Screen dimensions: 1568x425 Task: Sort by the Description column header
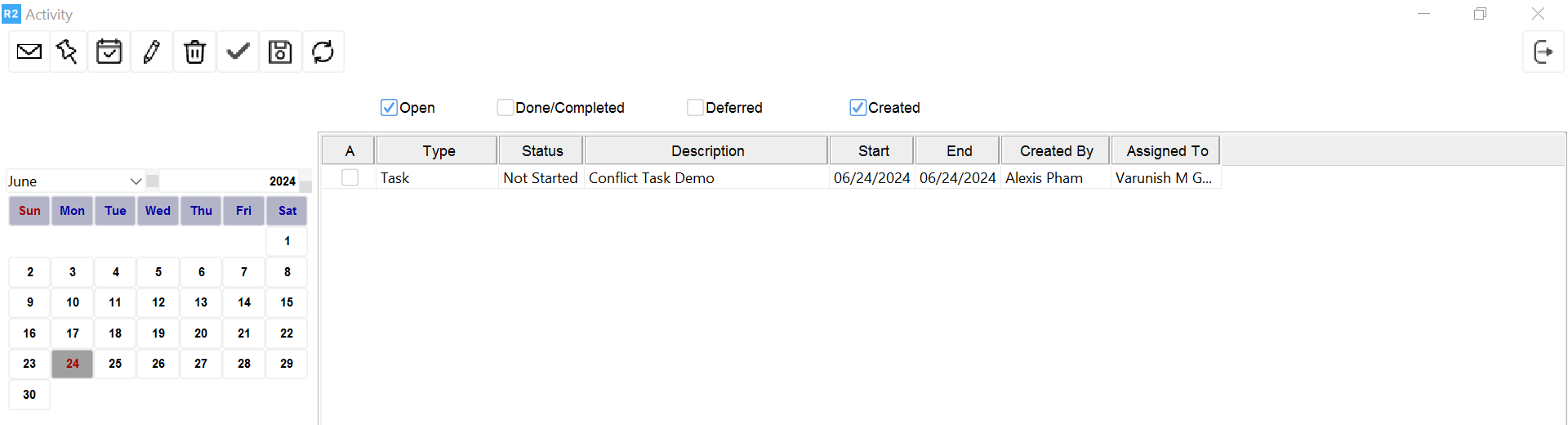pos(707,151)
